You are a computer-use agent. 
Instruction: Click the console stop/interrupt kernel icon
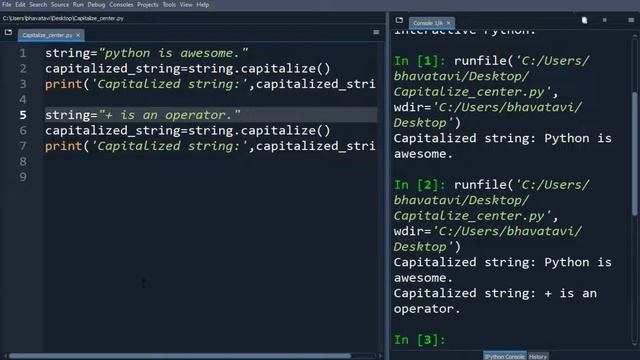(x=604, y=20)
